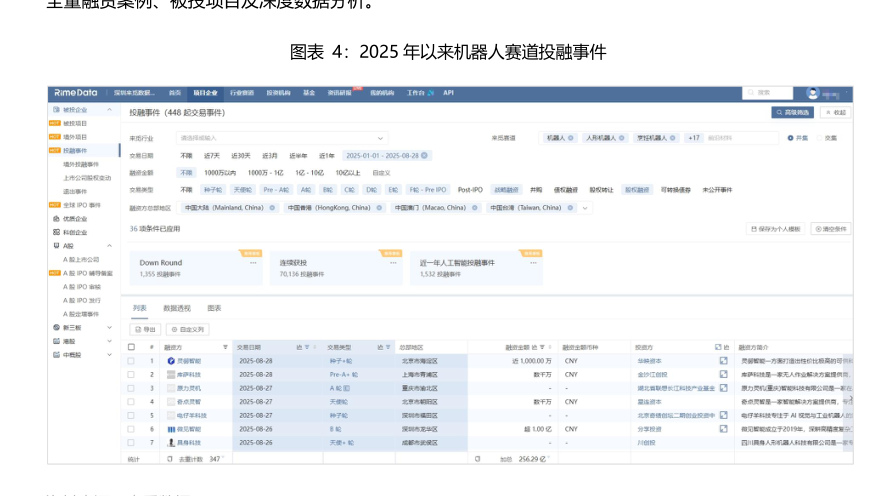
Task: Click the expand icon in the 华映资本 row
Action: [x=722, y=360]
